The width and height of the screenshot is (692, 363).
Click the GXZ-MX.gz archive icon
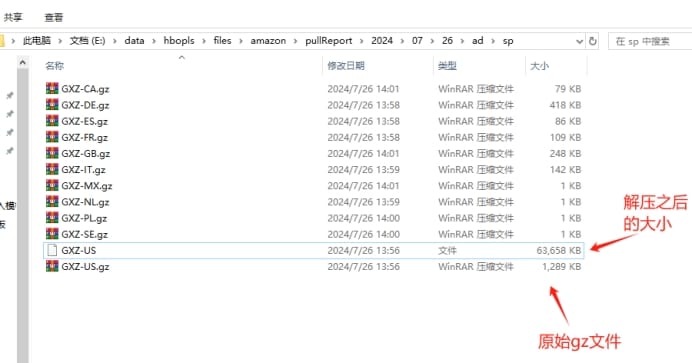(52, 185)
